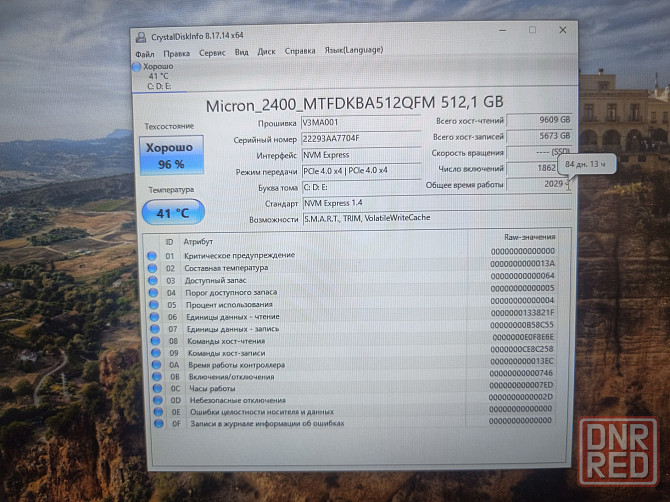Image resolution: width=670 pixels, height=502 pixels.
Task: Click status dot for Составная температура row
Action: [153, 268]
